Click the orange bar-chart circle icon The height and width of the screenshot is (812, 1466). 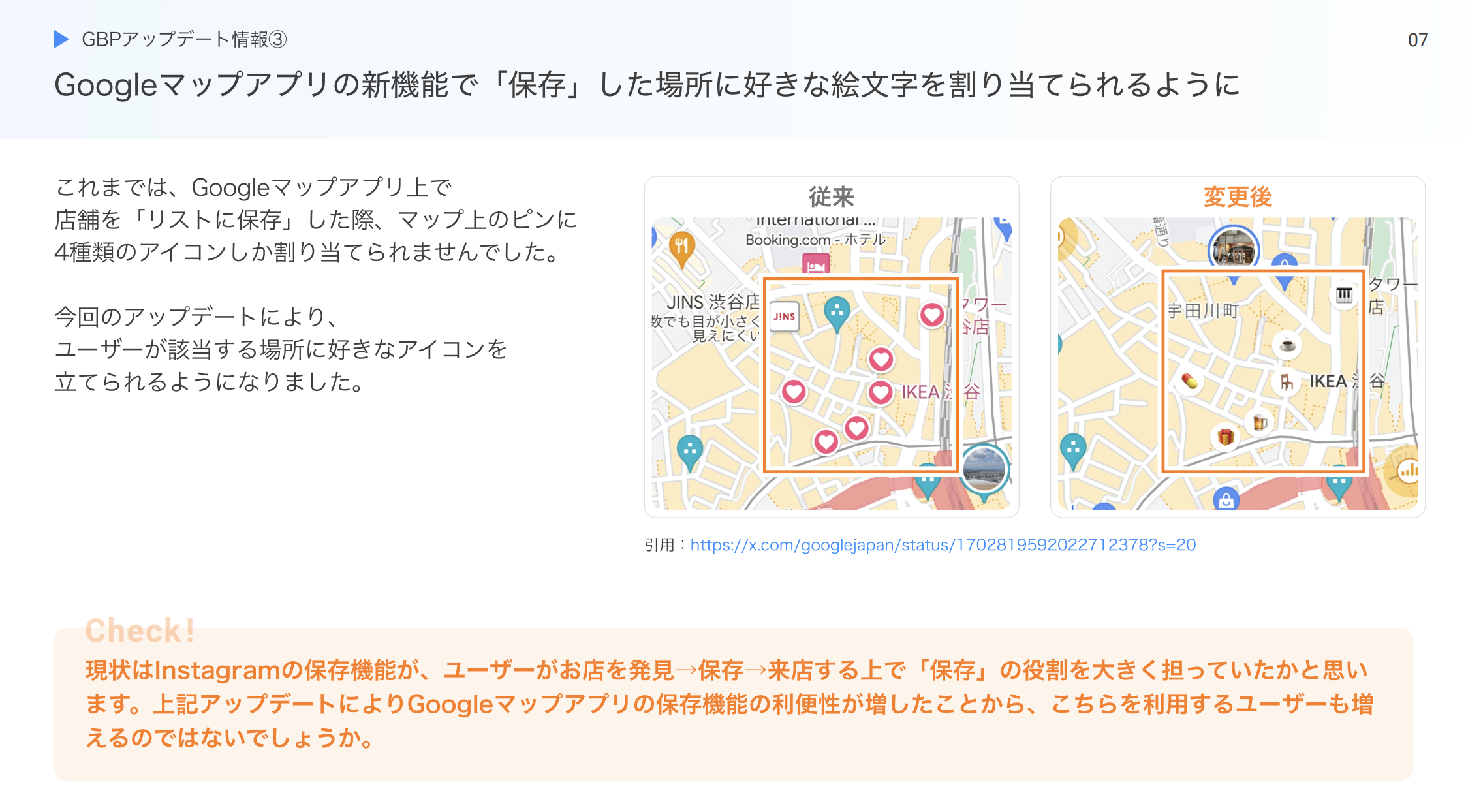(1408, 470)
